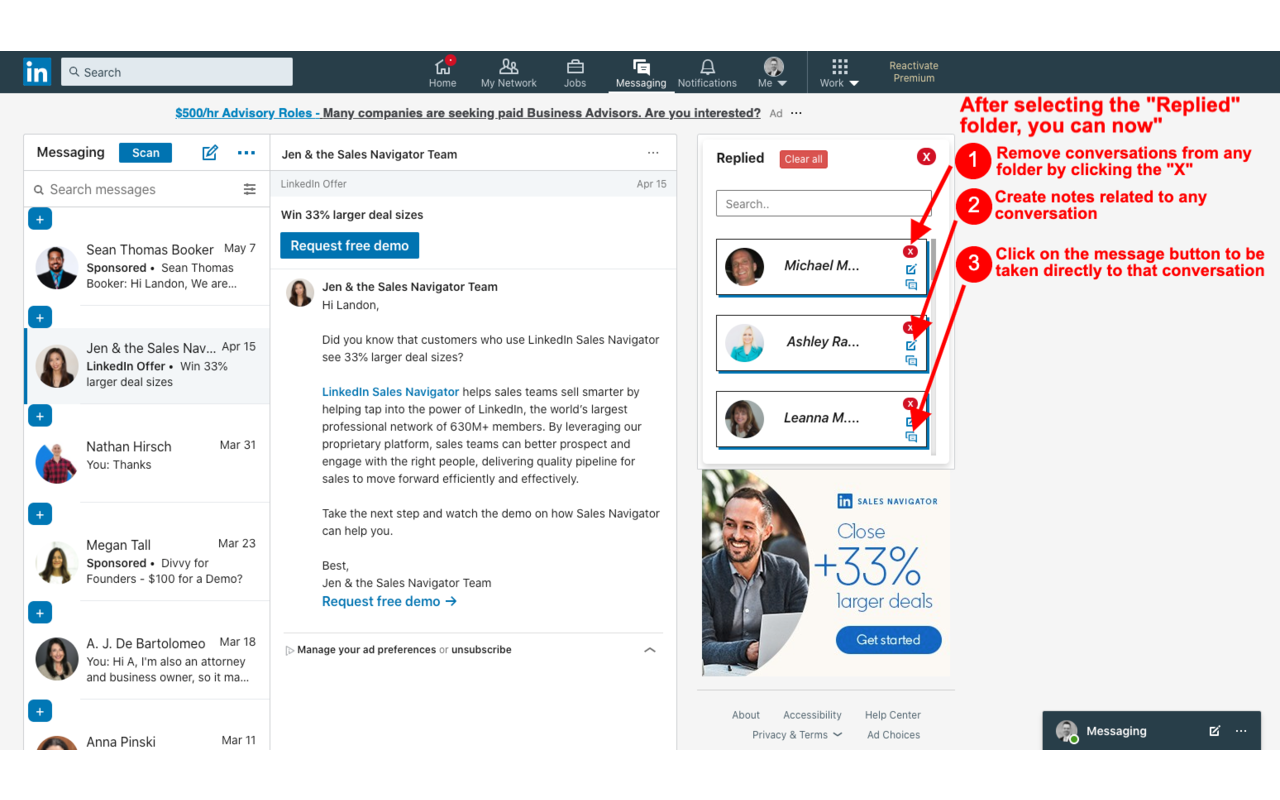This screenshot has width=1280, height=800.
Task: Open Messaging panel three-dot menu
Action: click(246, 153)
